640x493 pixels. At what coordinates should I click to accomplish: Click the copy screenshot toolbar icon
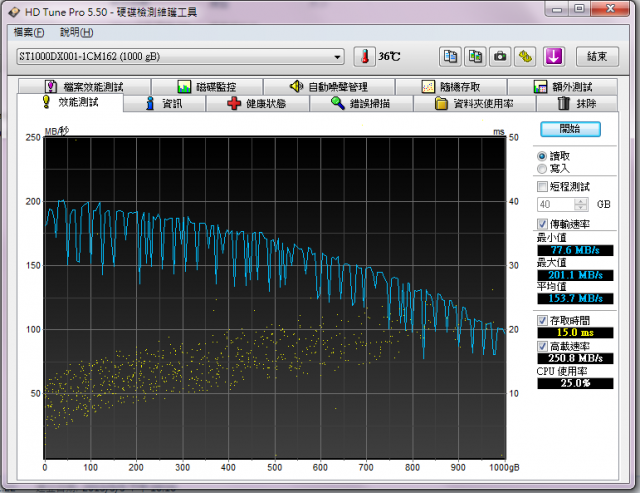click(x=475, y=56)
